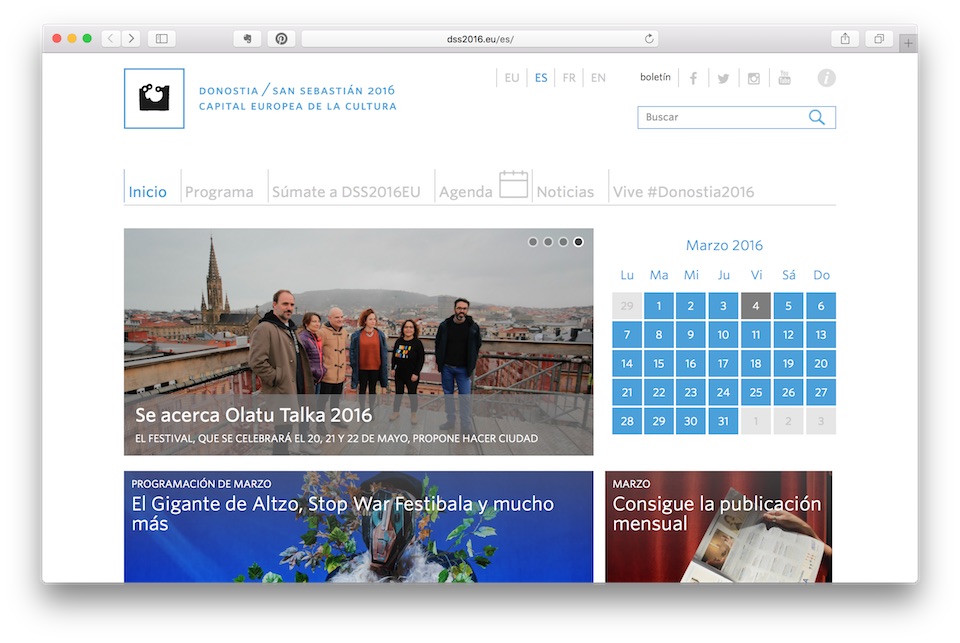Visit the YouTube channel icon
Image resolution: width=960 pixels, height=643 pixels.
784,78
